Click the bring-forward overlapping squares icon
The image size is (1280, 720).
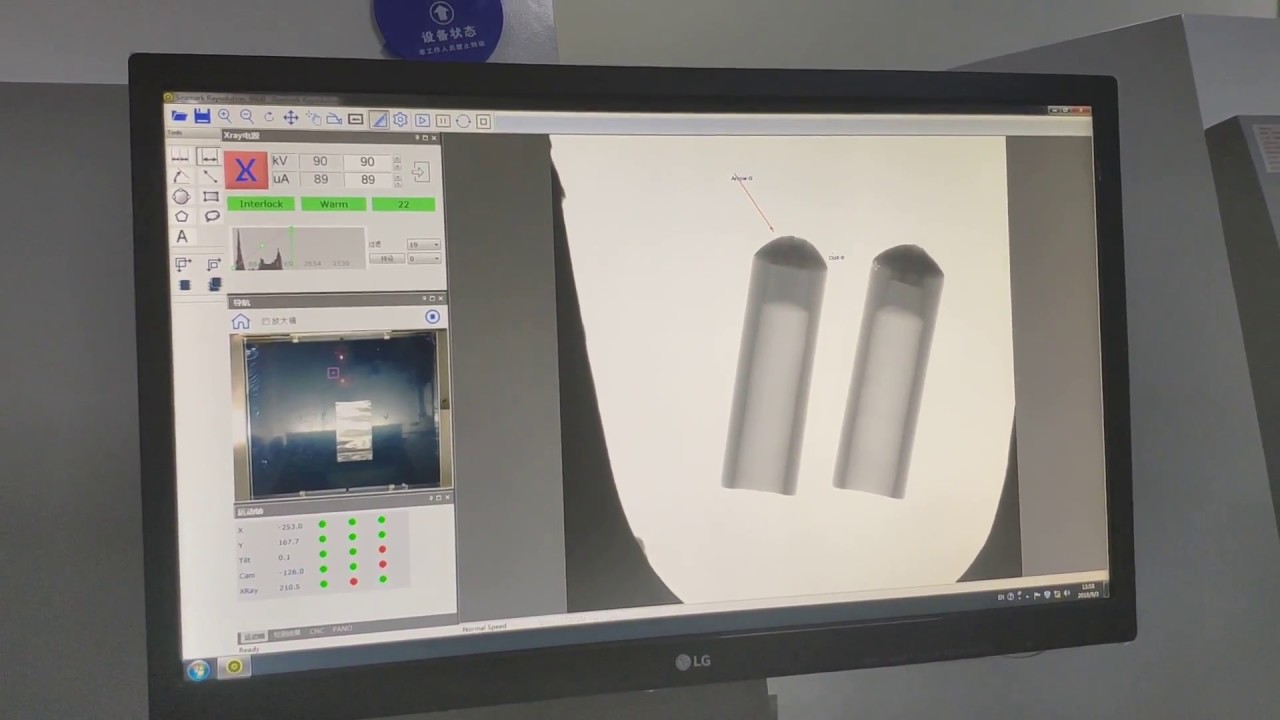[x=183, y=264]
